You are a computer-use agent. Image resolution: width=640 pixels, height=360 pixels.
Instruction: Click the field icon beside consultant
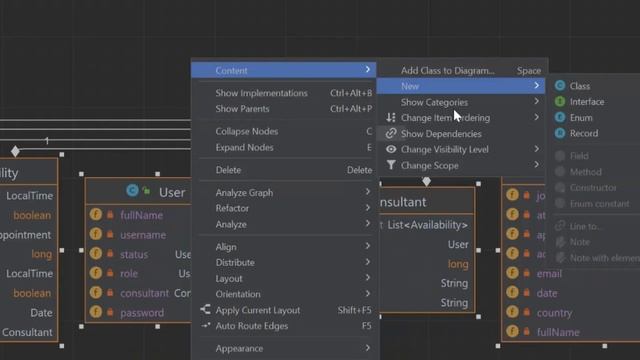(x=96, y=292)
